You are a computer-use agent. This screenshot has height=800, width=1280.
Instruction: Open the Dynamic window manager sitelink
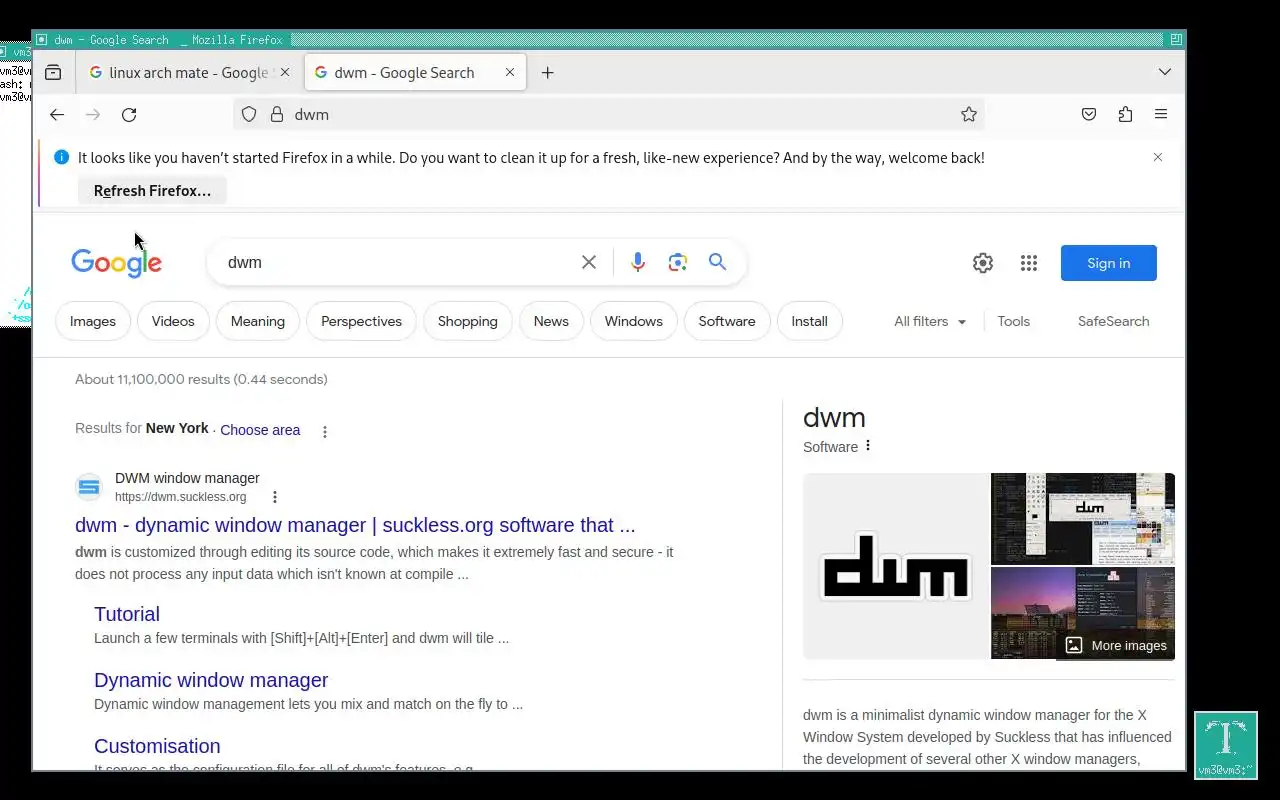(211, 680)
